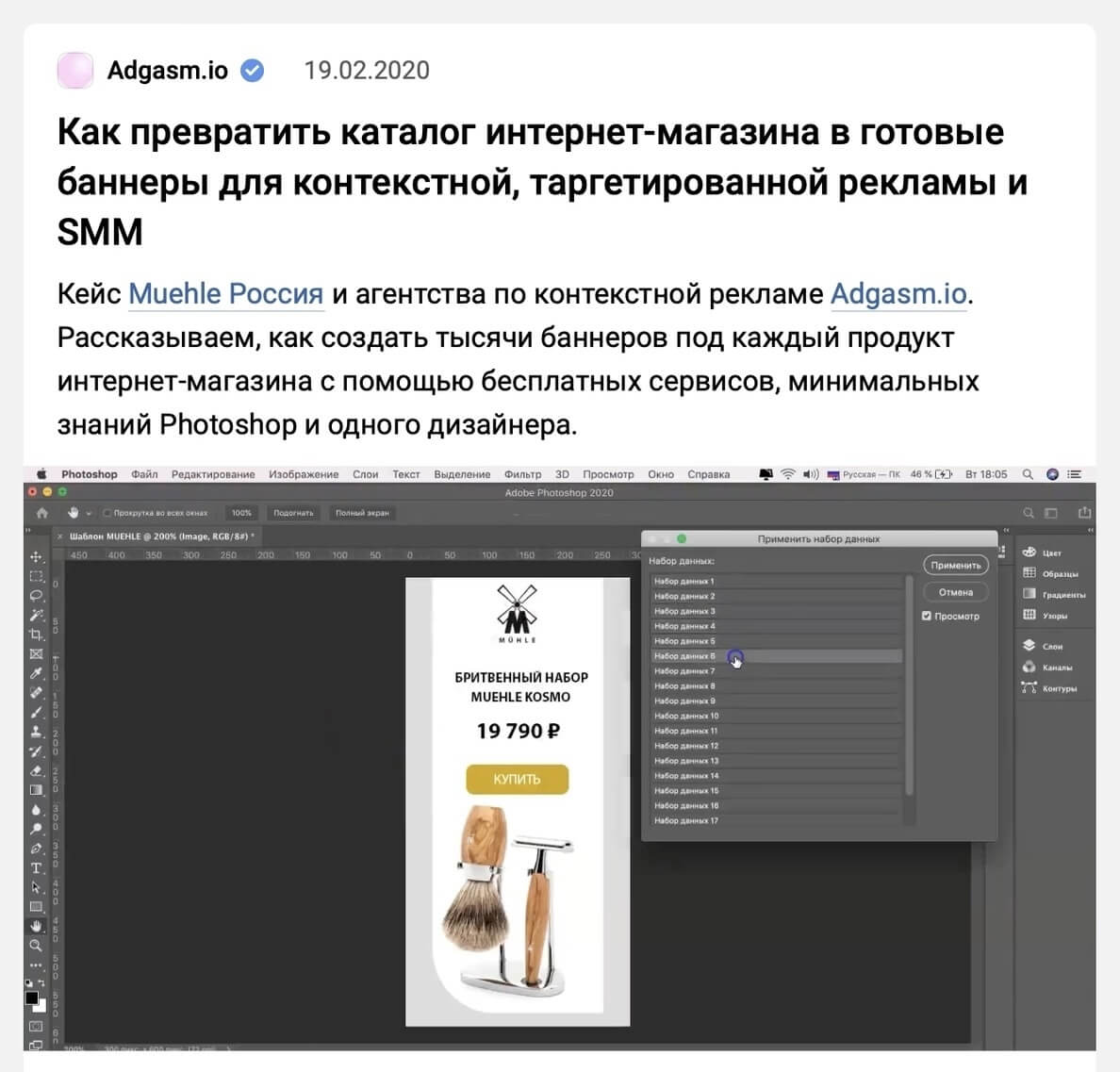Select the Dodge tool

(36, 829)
